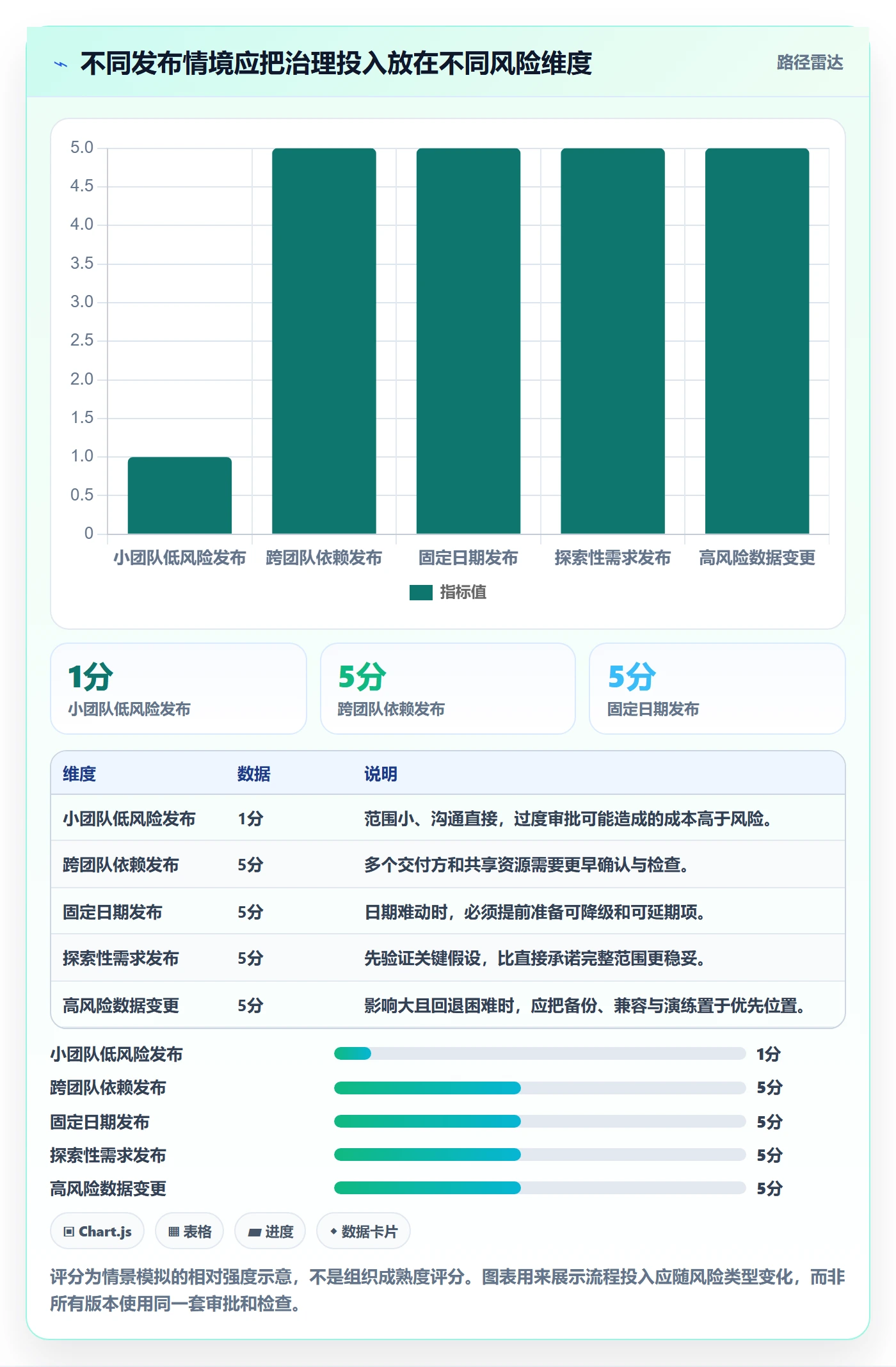Click the y-axis label 2.5
The width and height of the screenshot is (896, 1367).
[x=82, y=340]
